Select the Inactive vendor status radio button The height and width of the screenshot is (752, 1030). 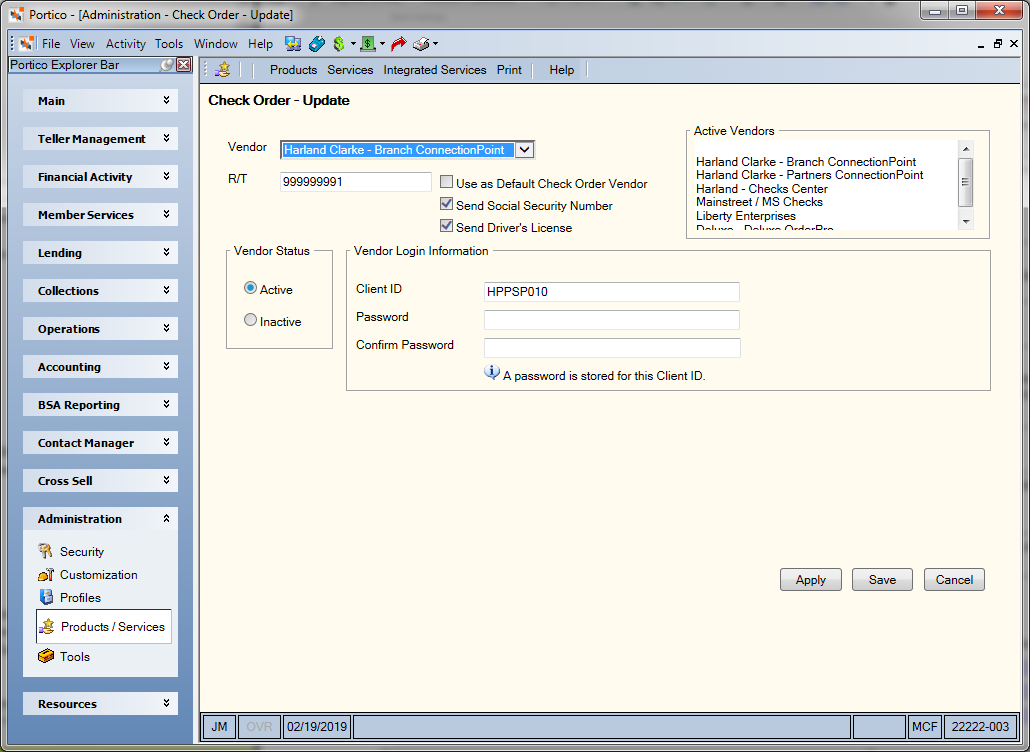[x=250, y=321]
